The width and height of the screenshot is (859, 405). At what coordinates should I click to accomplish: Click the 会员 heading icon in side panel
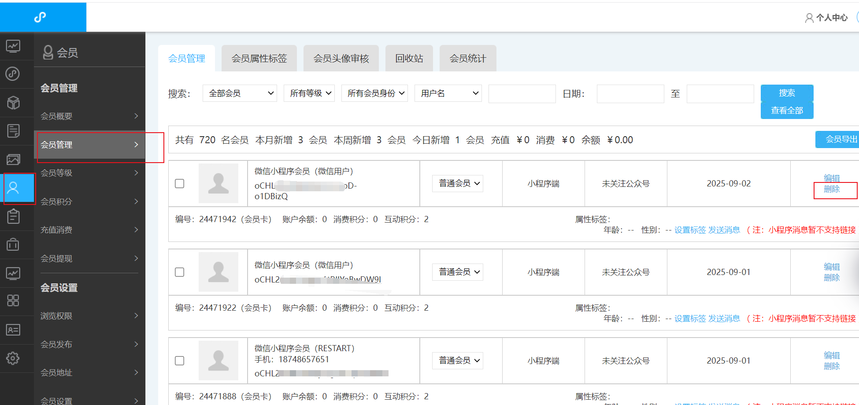click(48, 53)
